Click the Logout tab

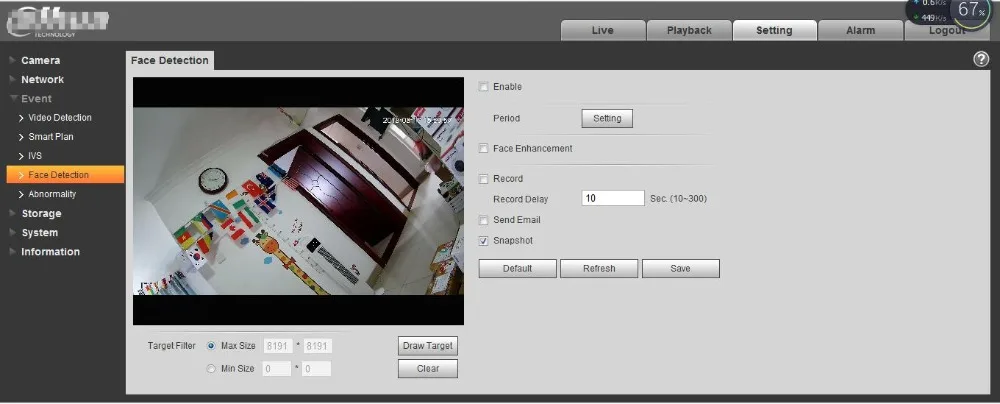point(947,31)
